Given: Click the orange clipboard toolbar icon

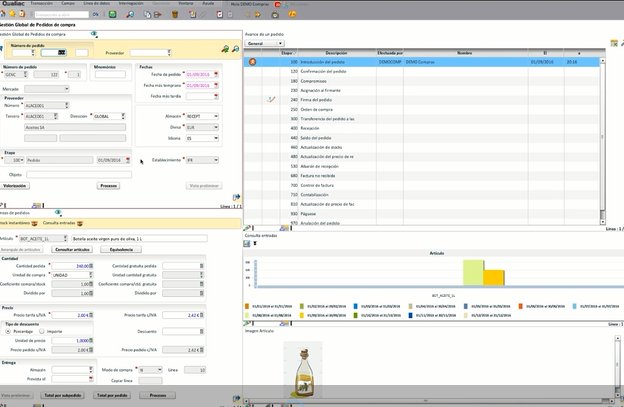Looking at the screenshot, I should click(x=22, y=14).
